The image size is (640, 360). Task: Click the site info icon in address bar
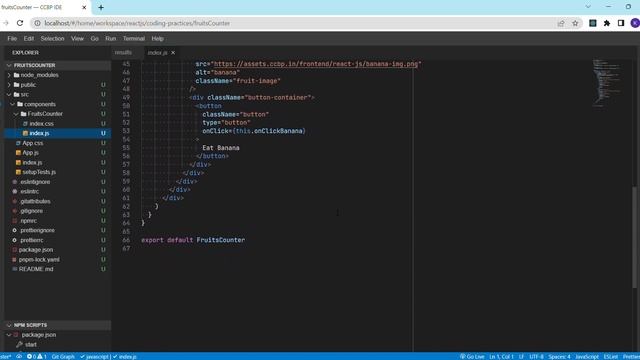[x=37, y=23]
